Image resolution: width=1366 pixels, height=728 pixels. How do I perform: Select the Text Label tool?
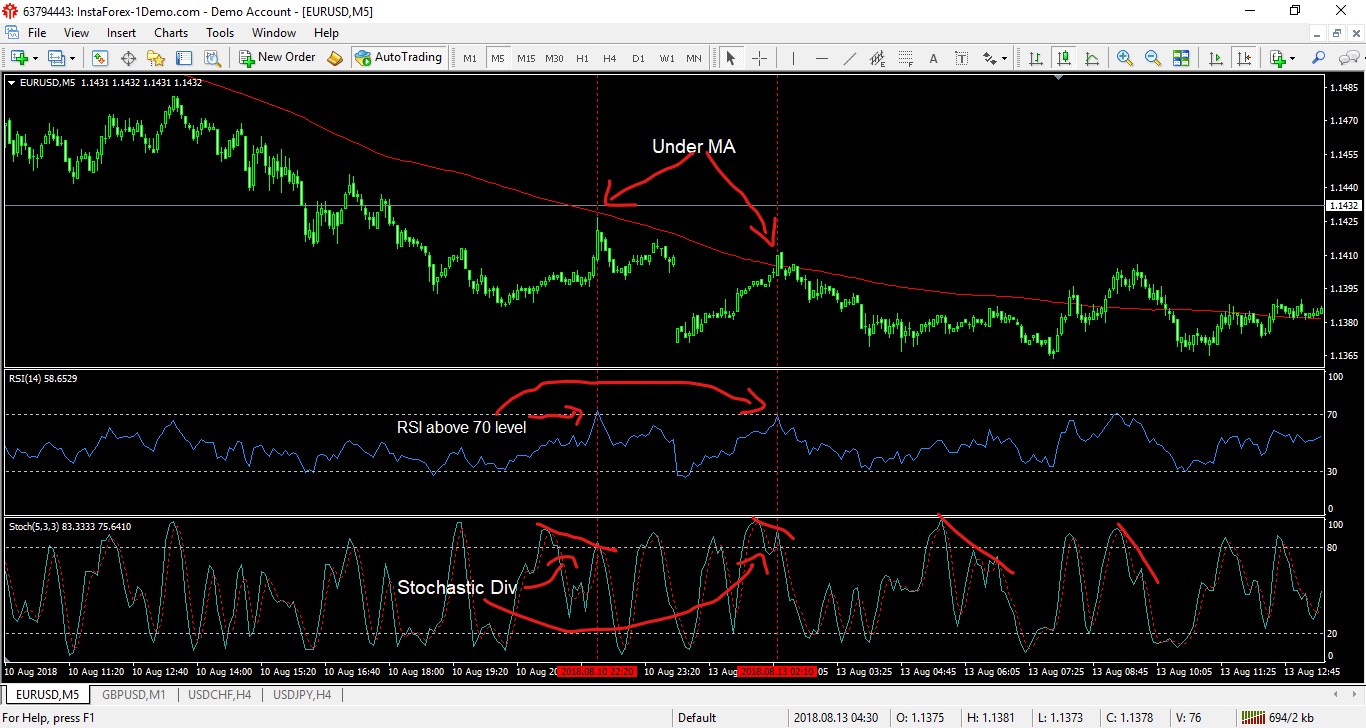coord(962,58)
